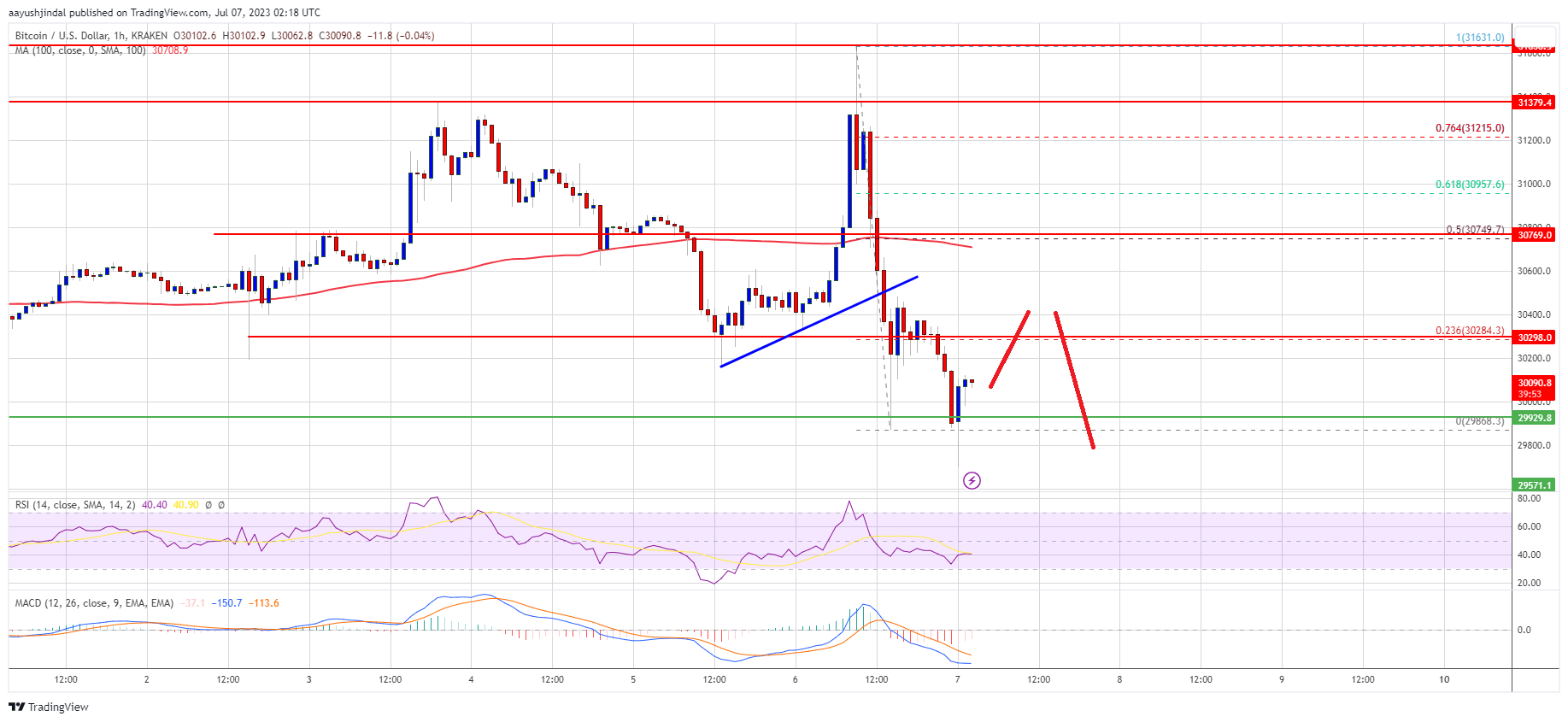Click the 31379.4 red price label
Screen dimensions: 1568x722
click(x=1534, y=103)
